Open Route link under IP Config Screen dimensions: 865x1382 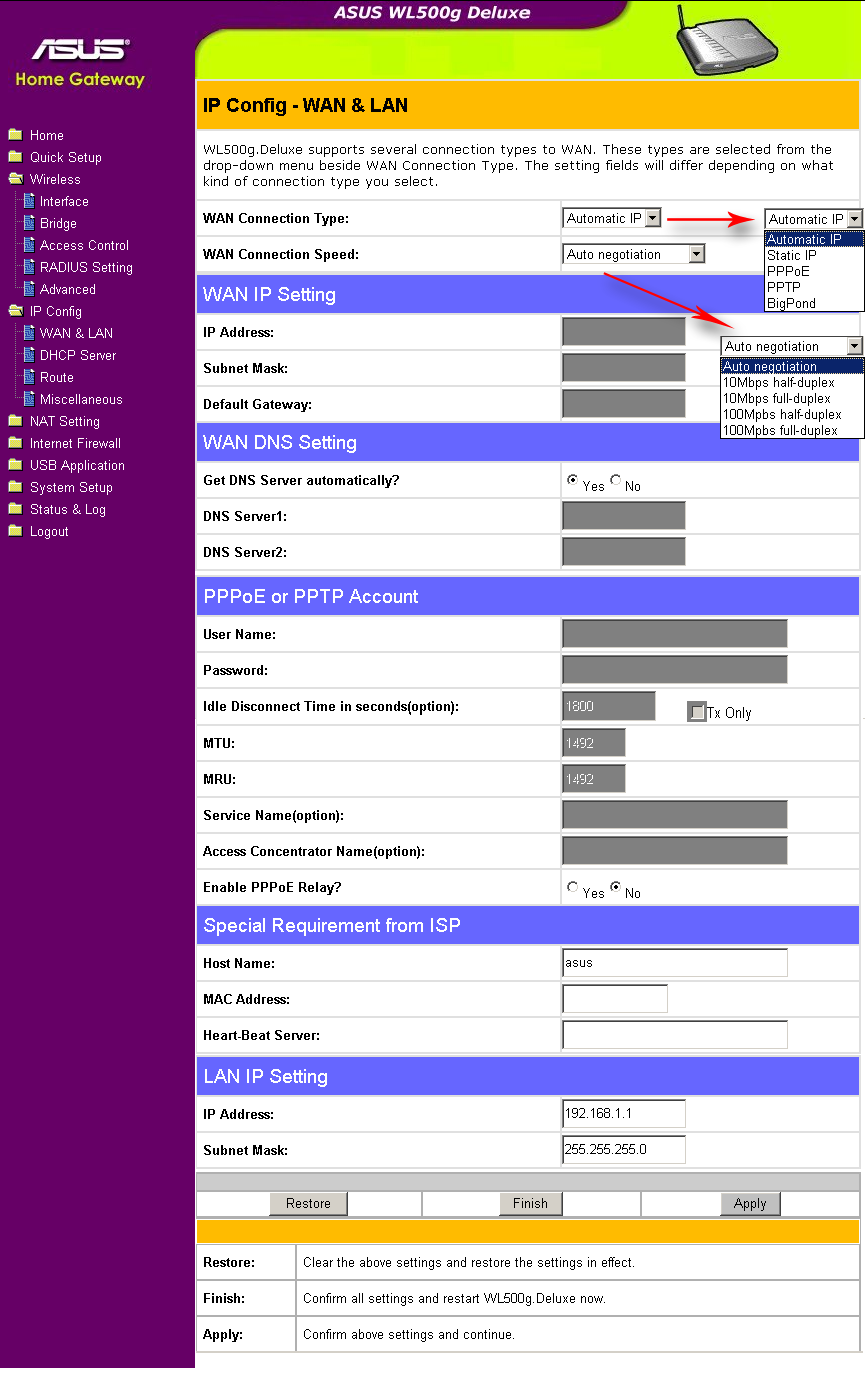[x=57, y=377]
